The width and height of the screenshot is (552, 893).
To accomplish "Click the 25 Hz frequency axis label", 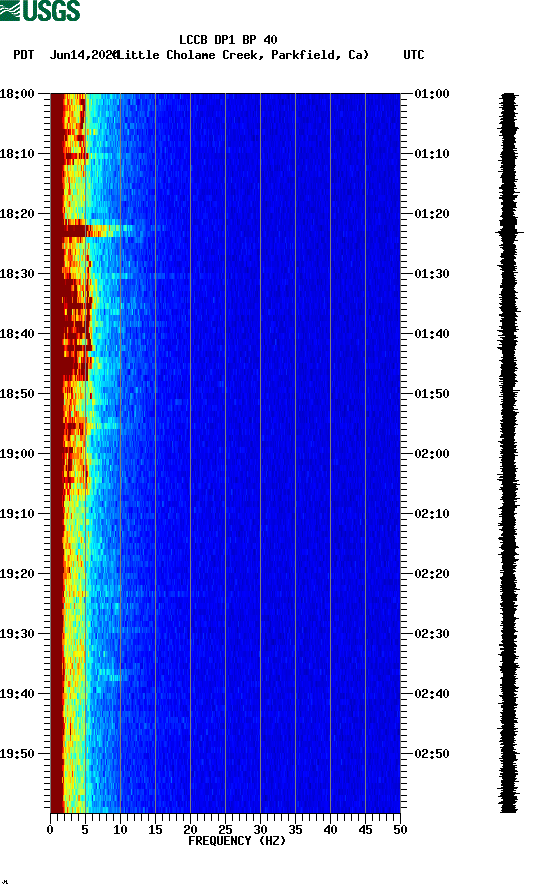I will click(x=225, y=830).
